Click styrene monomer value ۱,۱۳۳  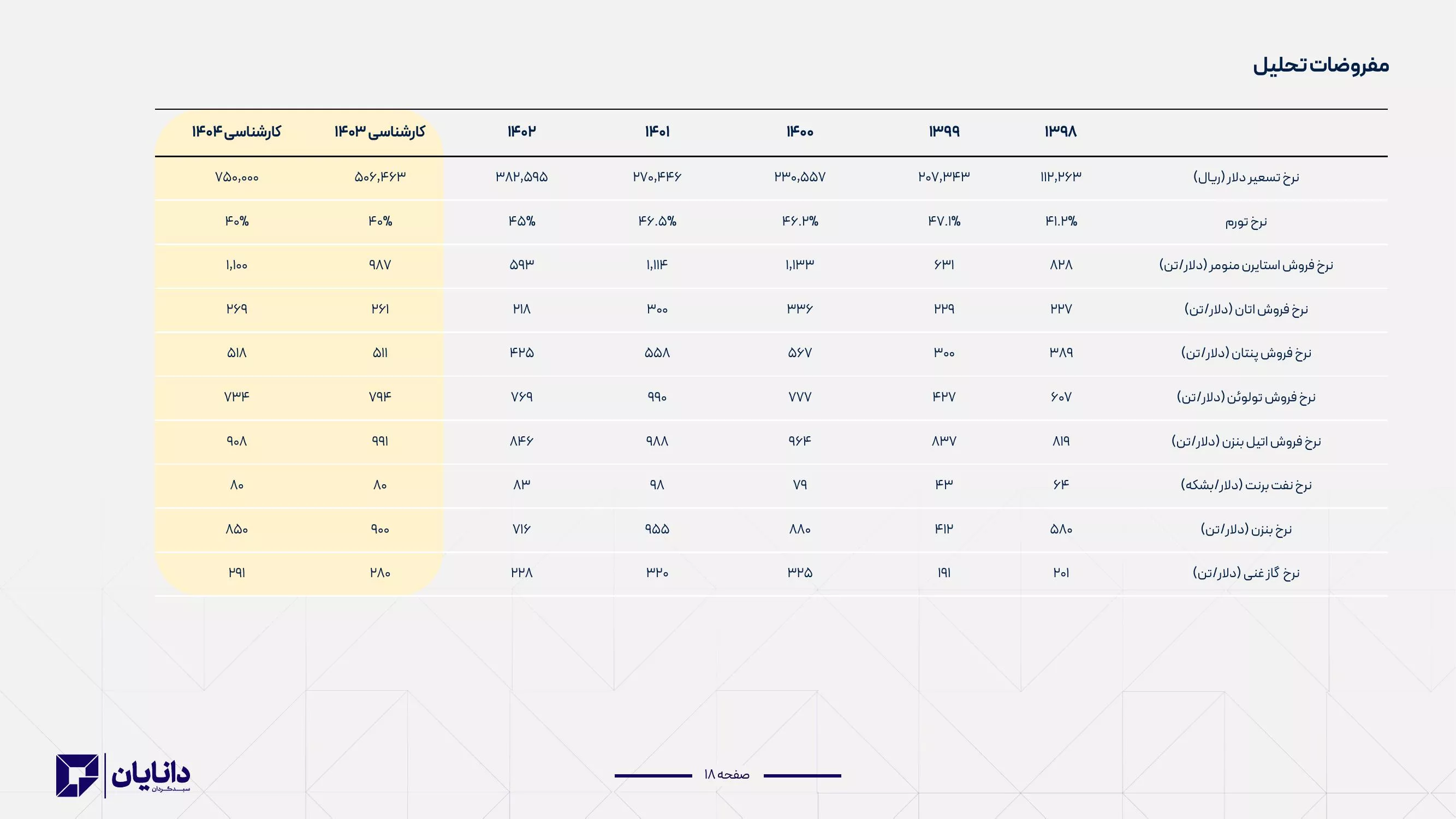[800, 264]
